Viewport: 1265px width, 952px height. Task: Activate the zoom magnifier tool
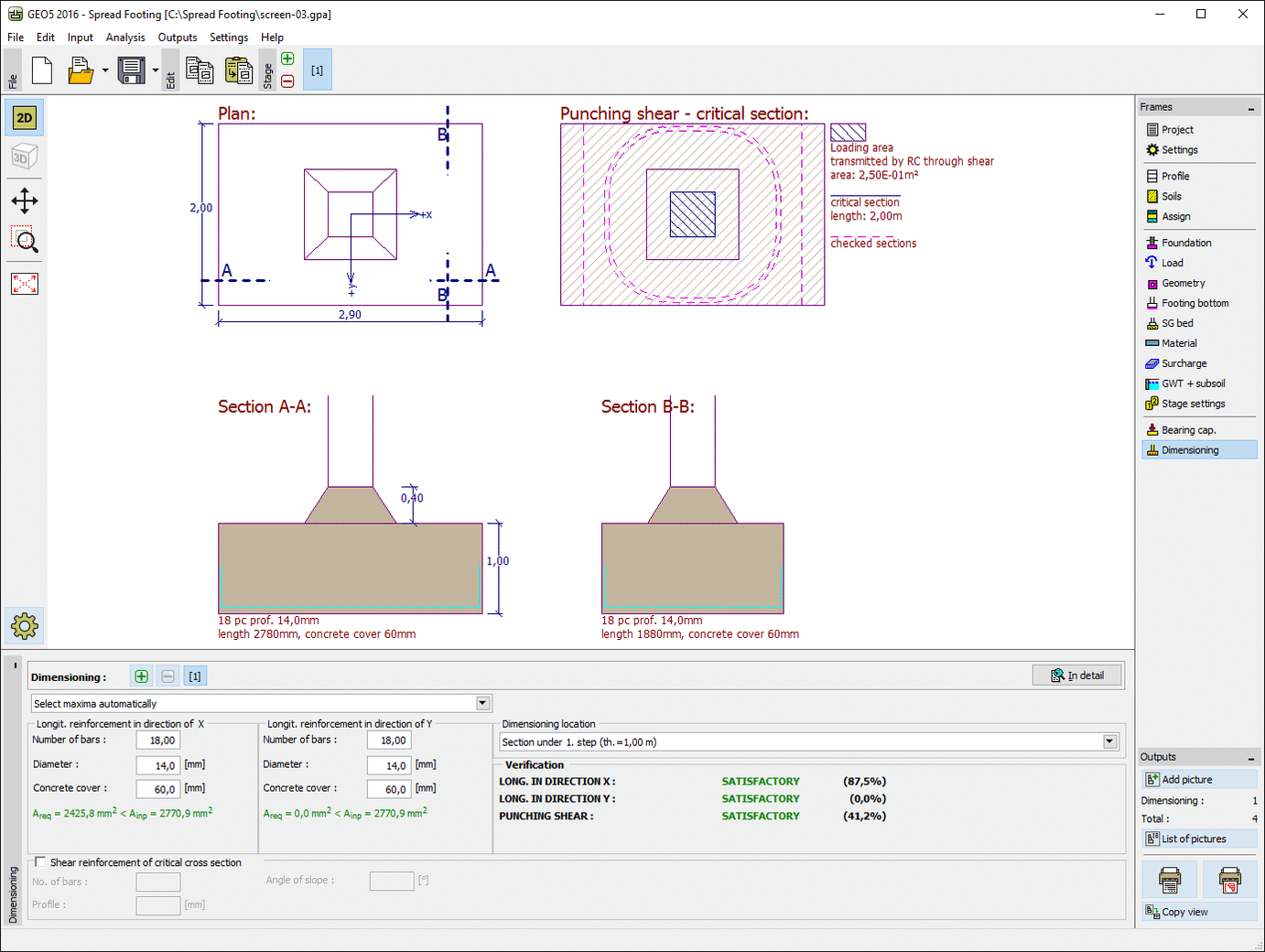tap(24, 241)
